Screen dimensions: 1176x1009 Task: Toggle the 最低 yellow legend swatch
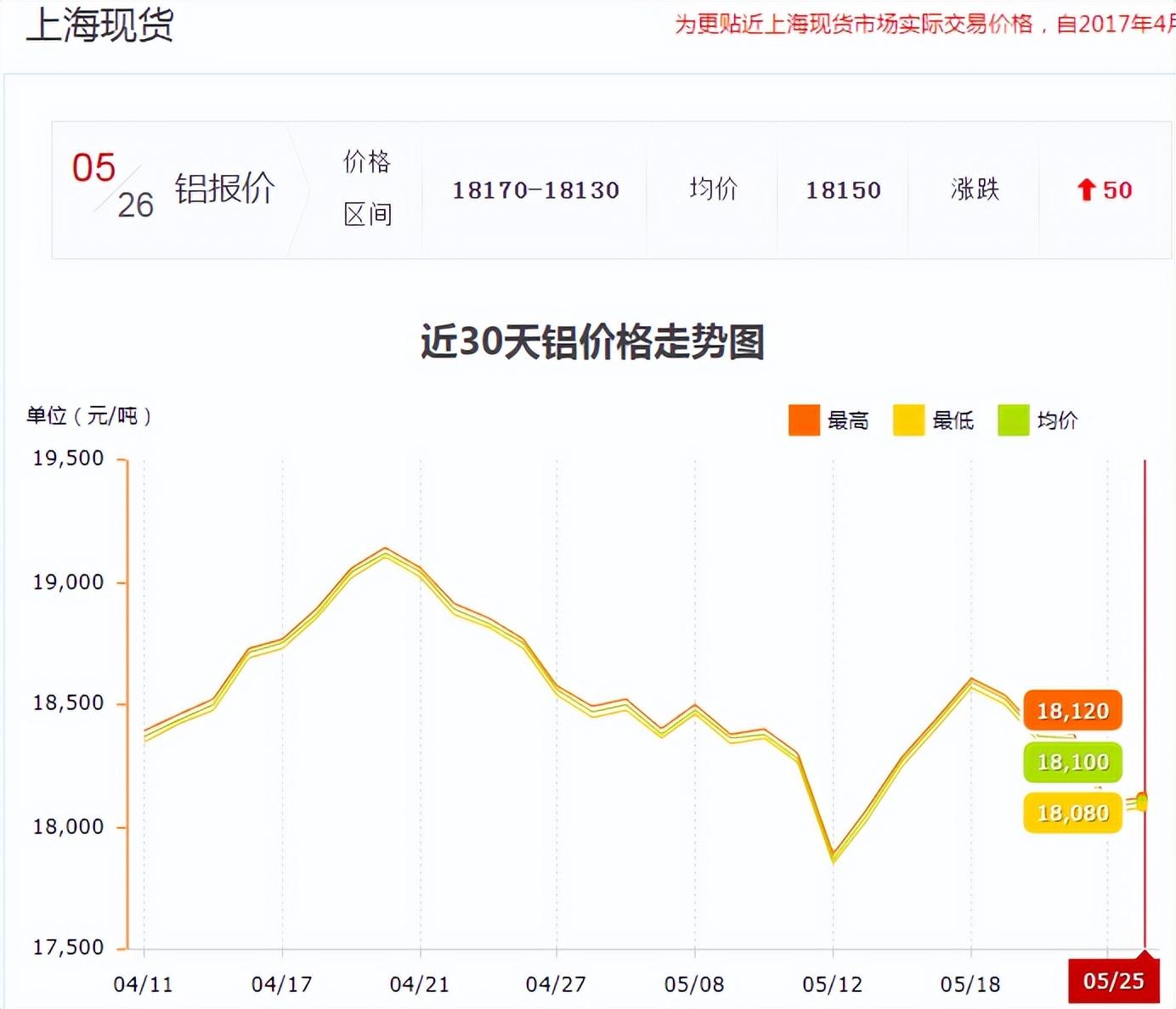tap(908, 420)
